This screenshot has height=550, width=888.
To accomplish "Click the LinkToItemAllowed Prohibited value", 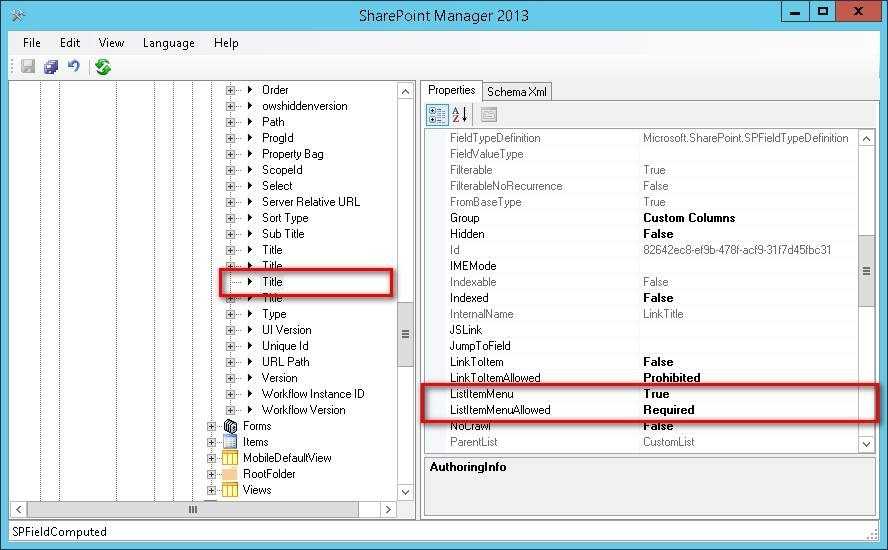I will [x=672, y=378].
